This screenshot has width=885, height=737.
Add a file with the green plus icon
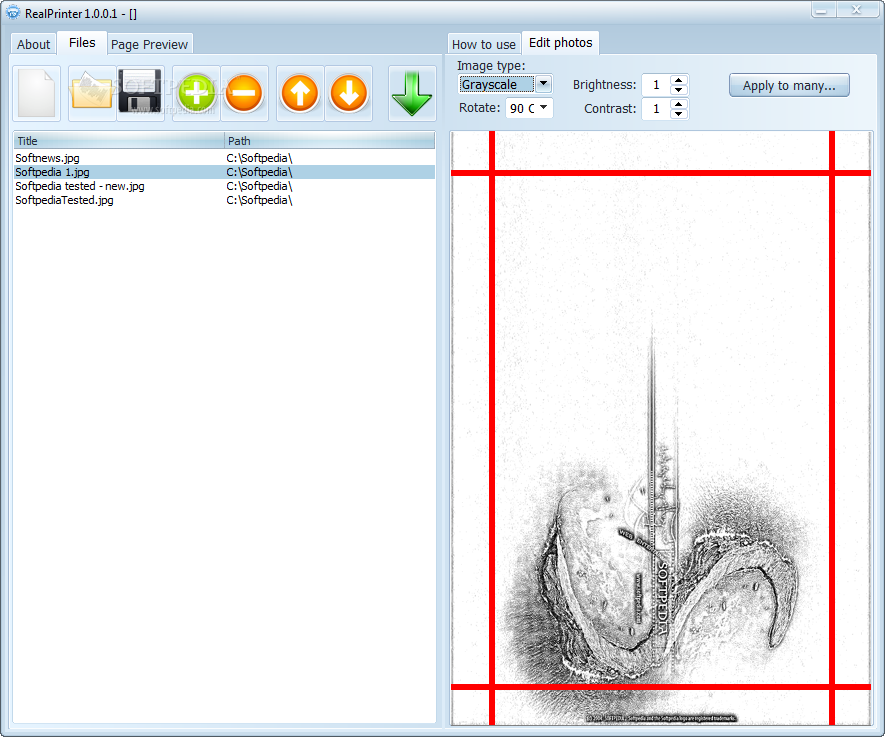click(196, 93)
